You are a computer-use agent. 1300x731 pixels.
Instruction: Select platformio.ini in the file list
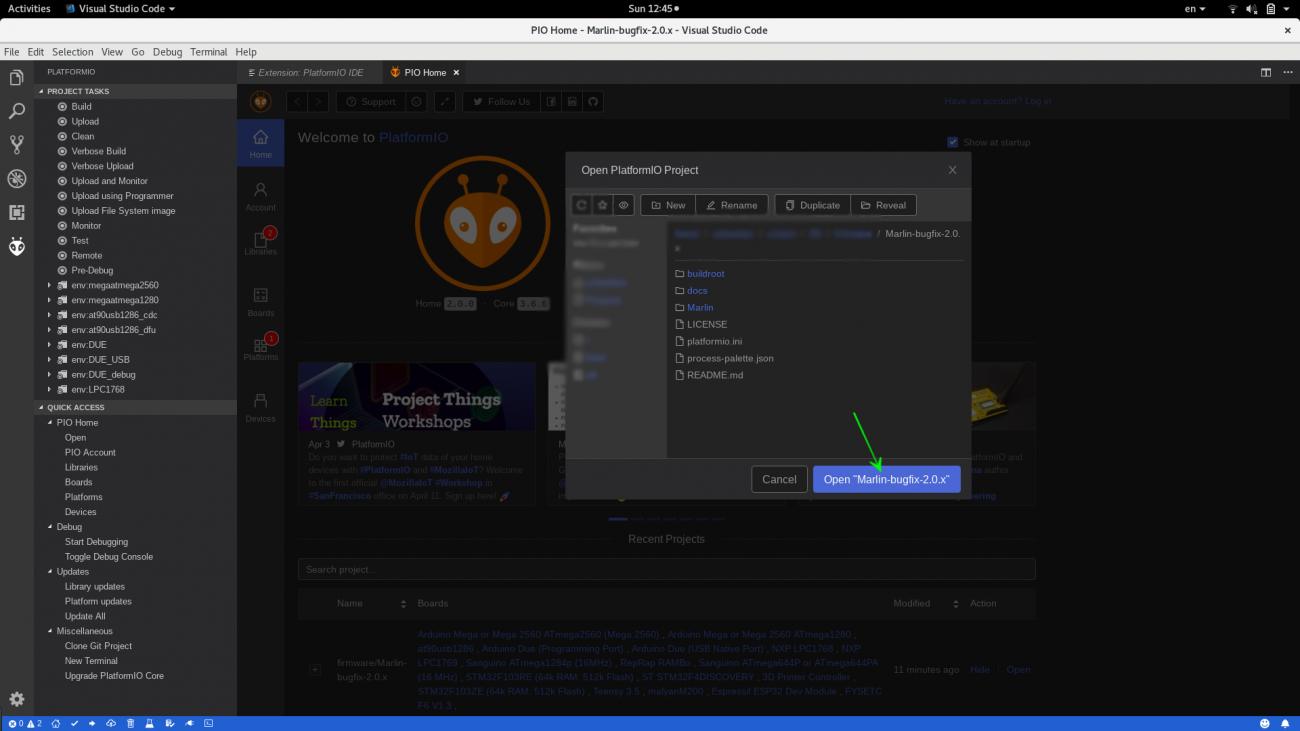pos(714,341)
